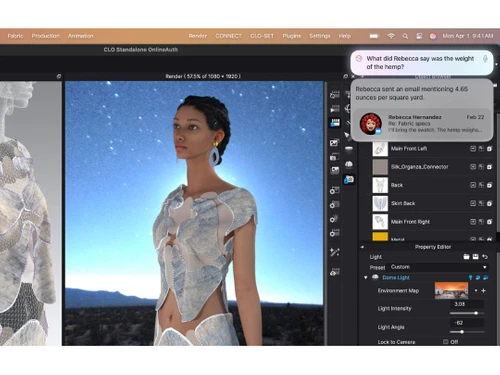This screenshot has height=375, width=500.
Task: Select the Silk_Organza_Connector color swatch
Action: [x=380, y=167]
